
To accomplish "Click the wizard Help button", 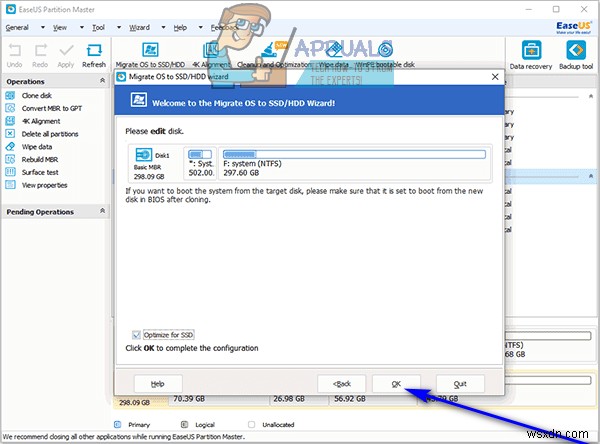I will coord(158,384).
